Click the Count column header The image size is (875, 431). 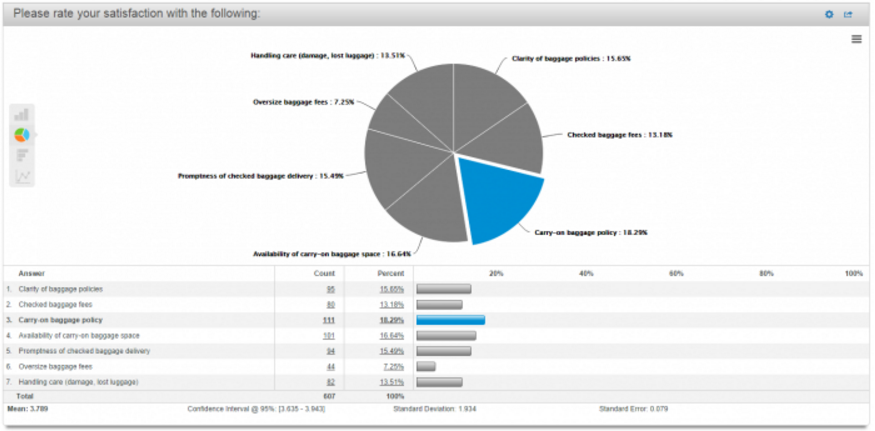pos(322,273)
